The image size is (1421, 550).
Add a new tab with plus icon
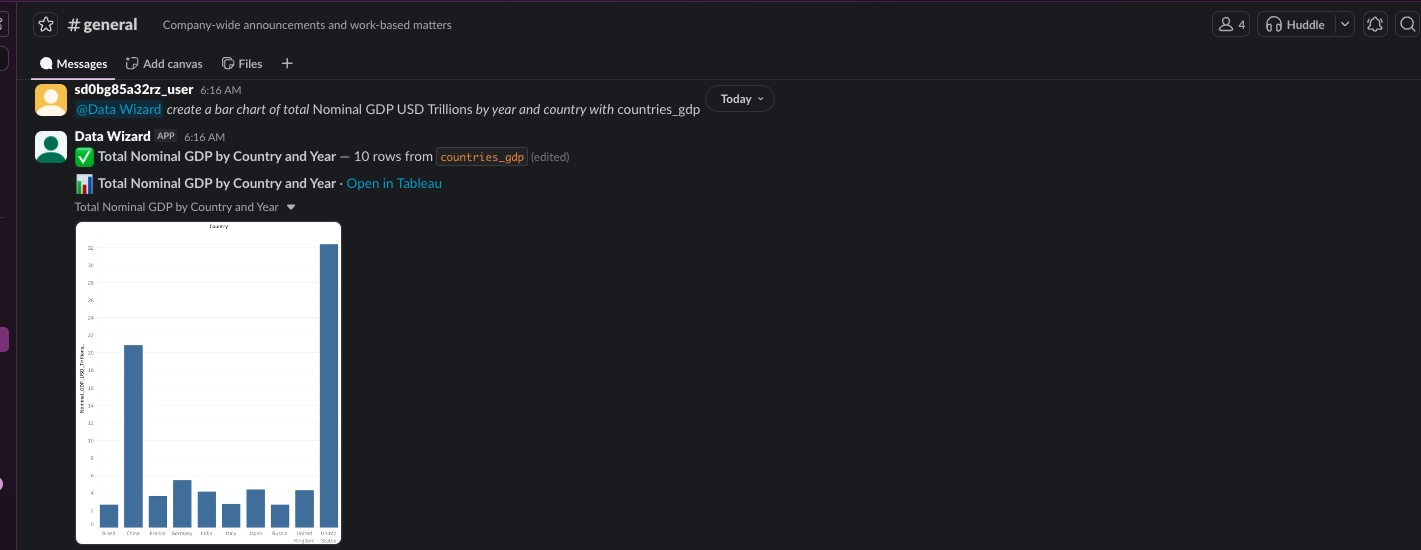[x=287, y=64]
